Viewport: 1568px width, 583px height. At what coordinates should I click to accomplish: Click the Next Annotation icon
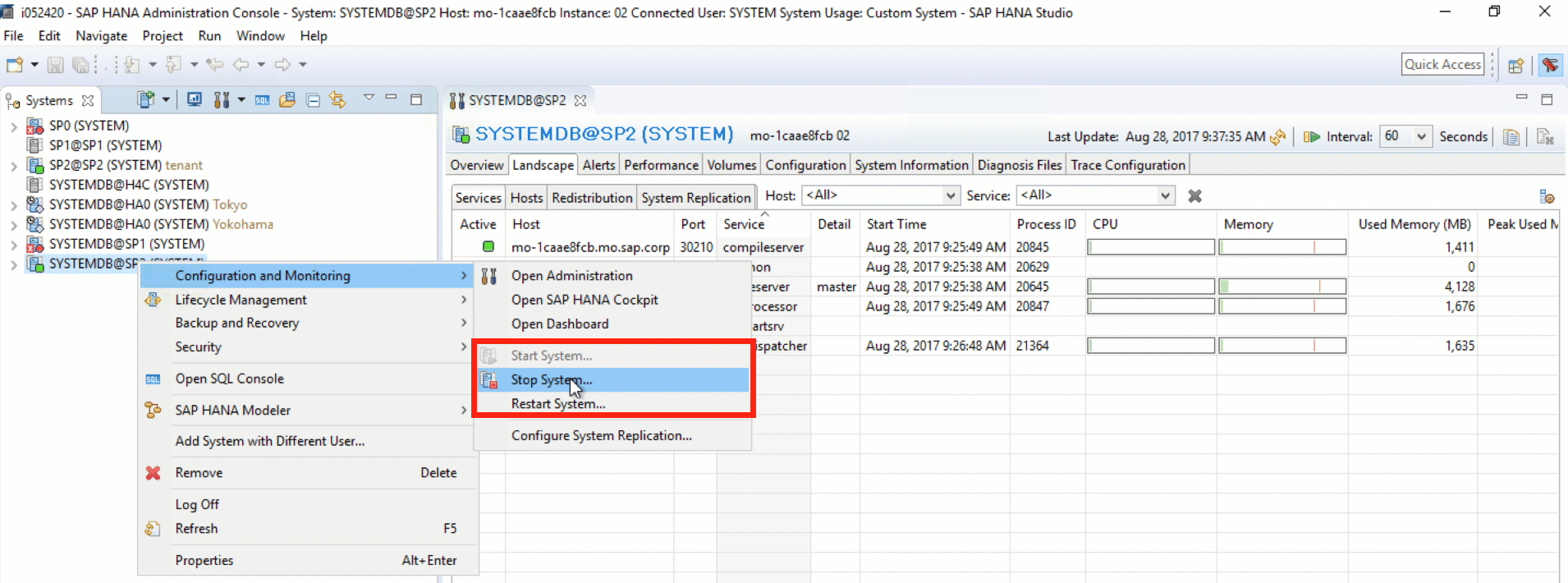131,65
